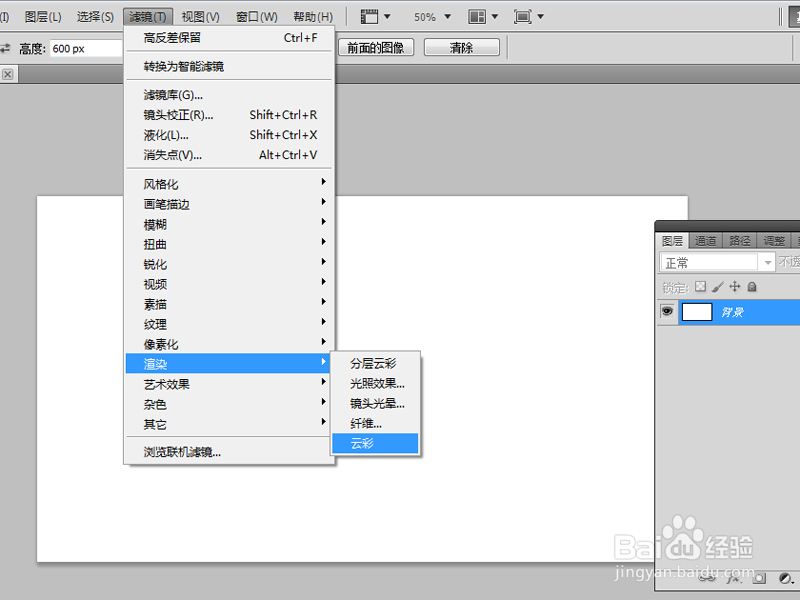Open 滤镜库(G)... filter gallery
This screenshot has height=600, width=800.
coord(230,95)
